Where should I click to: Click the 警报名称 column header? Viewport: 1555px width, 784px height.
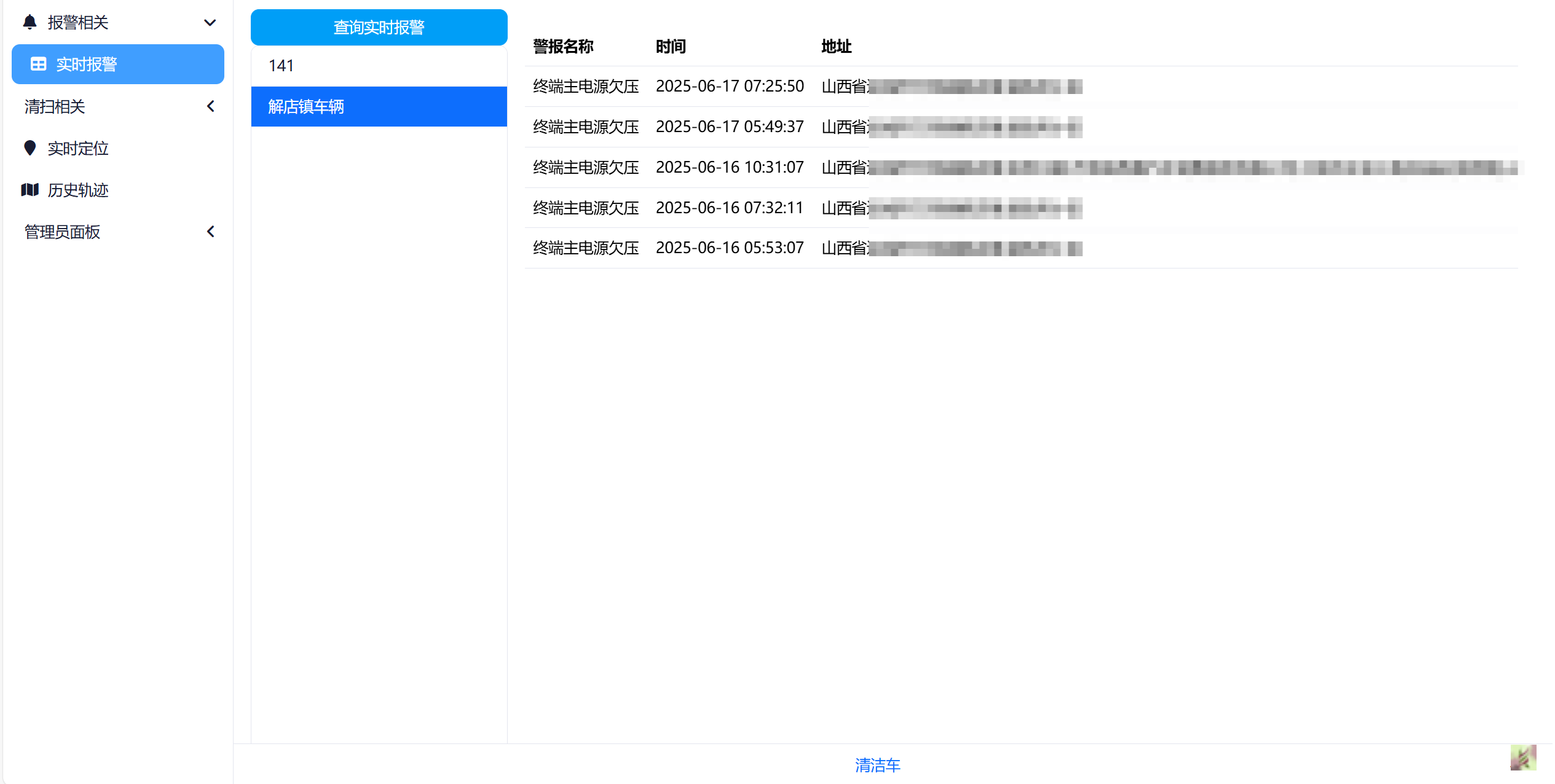coord(563,47)
